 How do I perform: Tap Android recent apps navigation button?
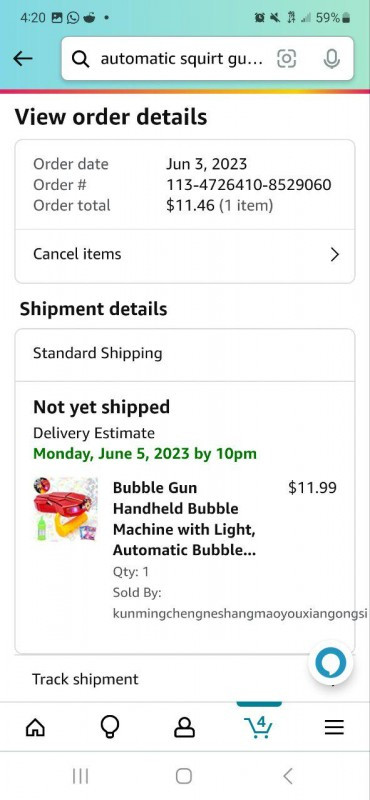tap(80, 776)
